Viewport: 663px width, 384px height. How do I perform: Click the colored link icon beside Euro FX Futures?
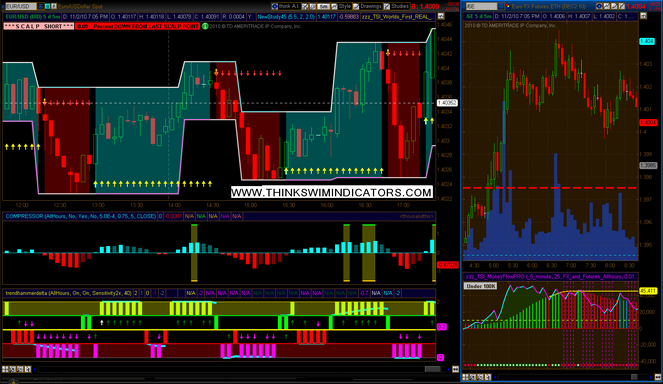[507, 6]
